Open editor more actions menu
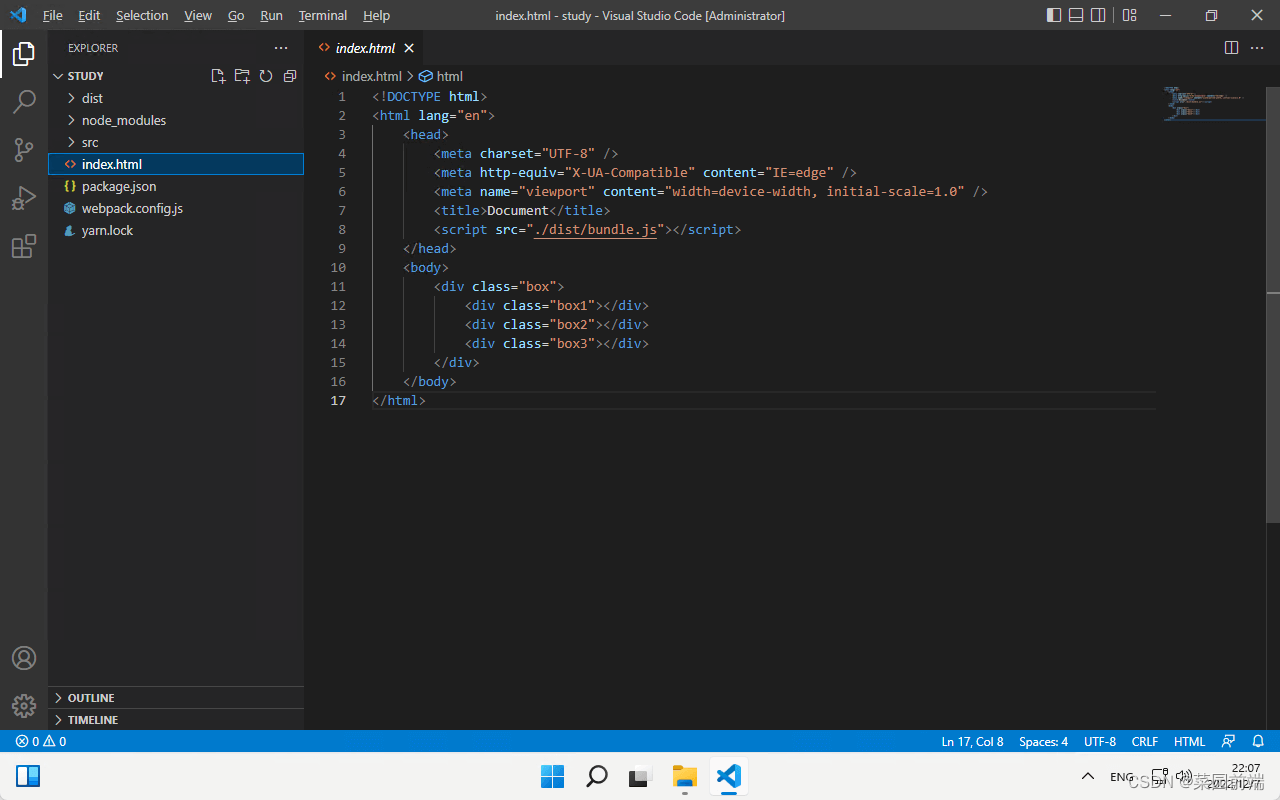Image resolution: width=1280 pixels, height=800 pixels. tap(1257, 48)
